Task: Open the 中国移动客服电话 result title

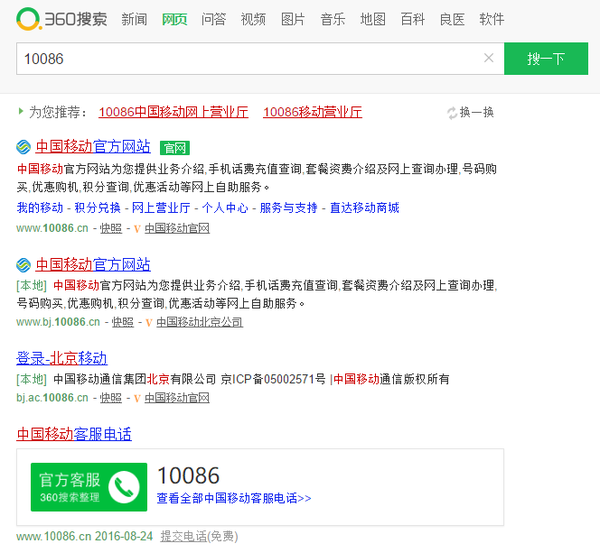Action: (x=74, y=434)
